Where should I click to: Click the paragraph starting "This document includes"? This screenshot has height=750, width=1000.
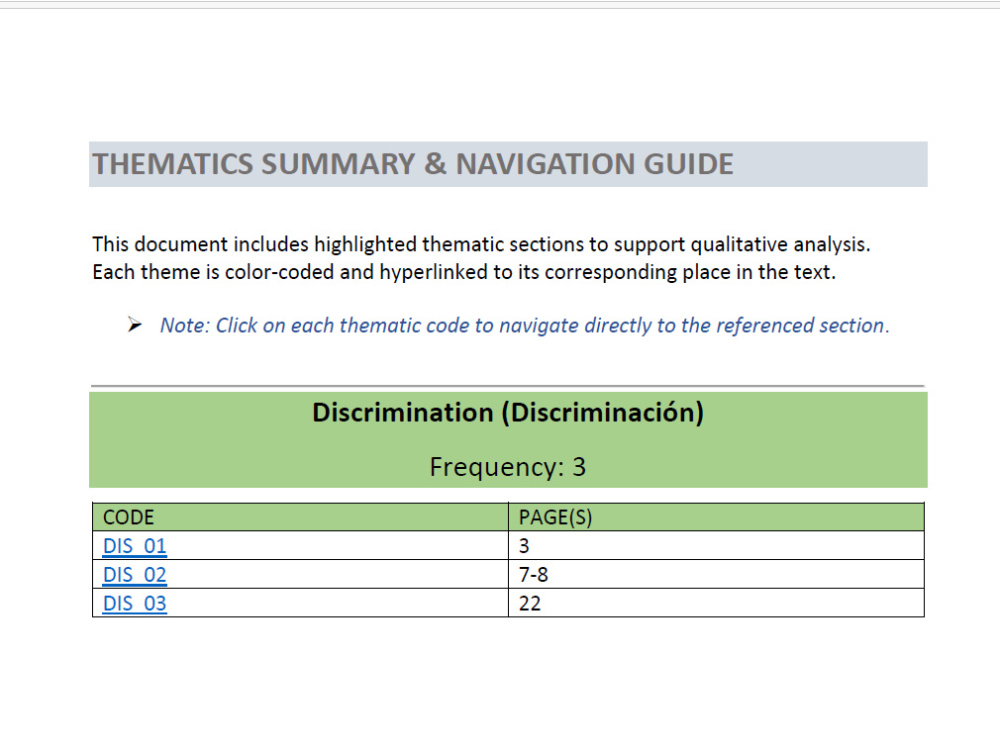point(482,258)
